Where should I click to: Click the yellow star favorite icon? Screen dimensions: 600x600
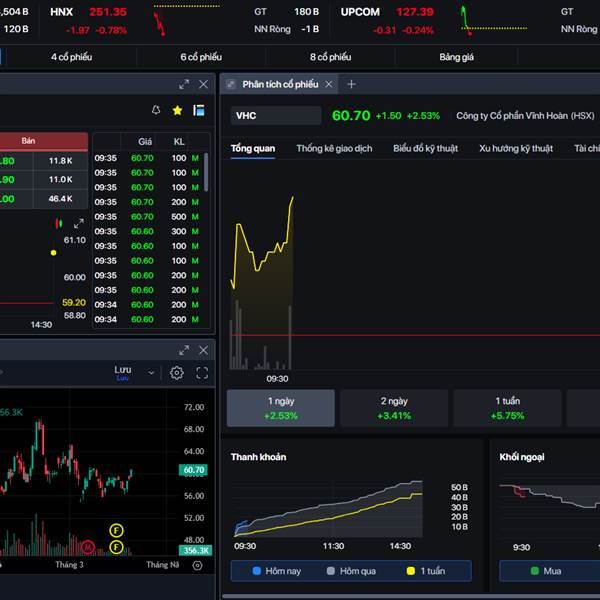(177, 110)
